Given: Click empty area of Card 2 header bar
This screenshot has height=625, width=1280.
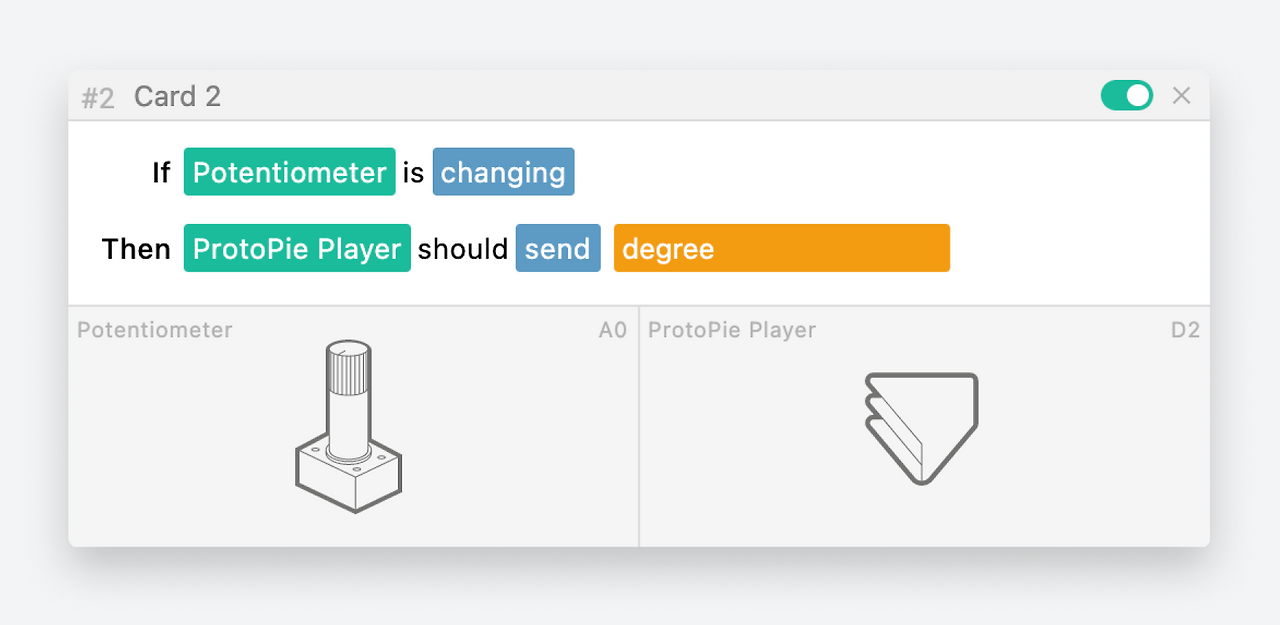Looking at the screenshot, I should pyautogui.click(x=660, y=96).
